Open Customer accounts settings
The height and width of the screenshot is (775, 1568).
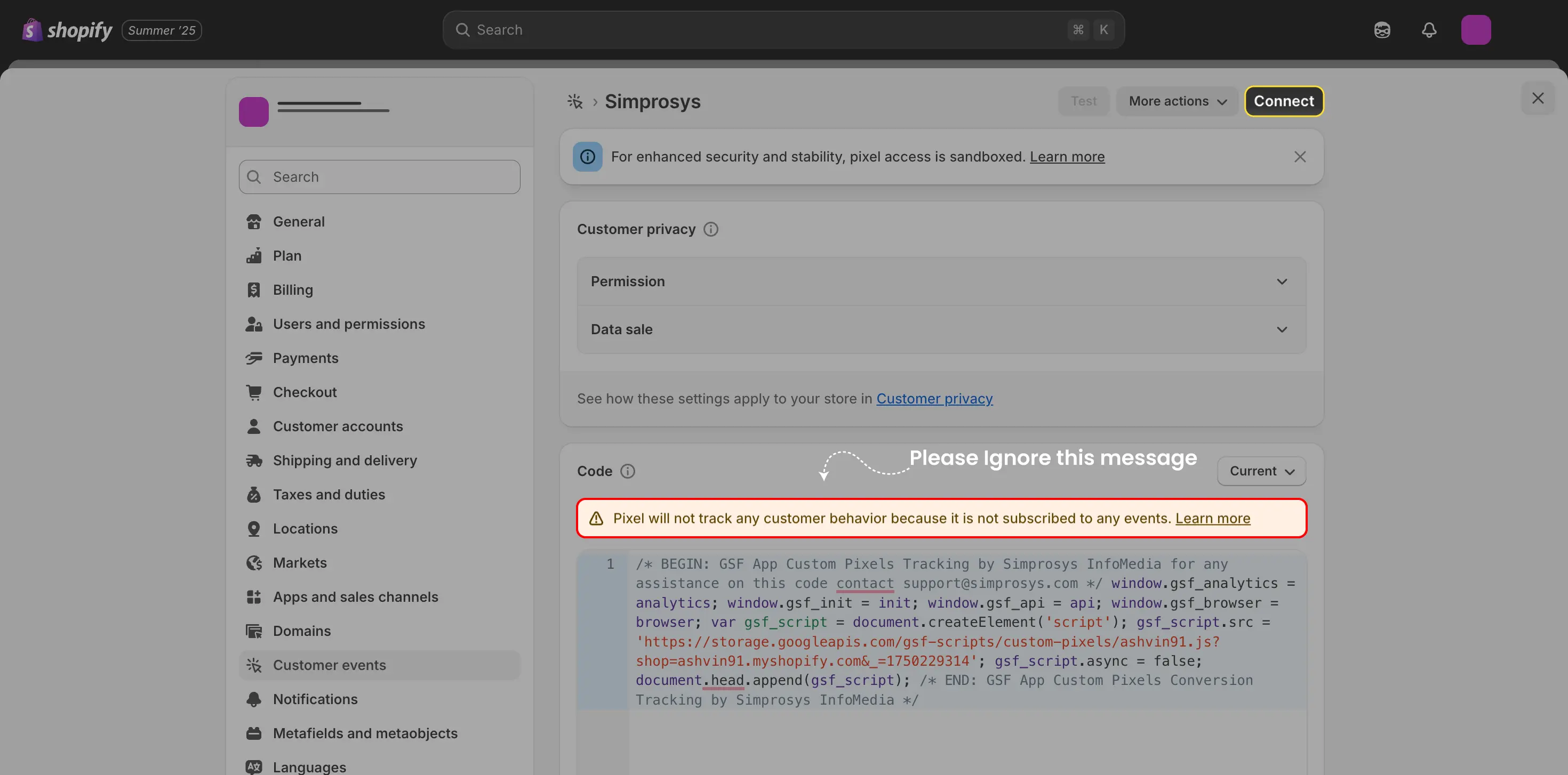click(x=379, y=426)
